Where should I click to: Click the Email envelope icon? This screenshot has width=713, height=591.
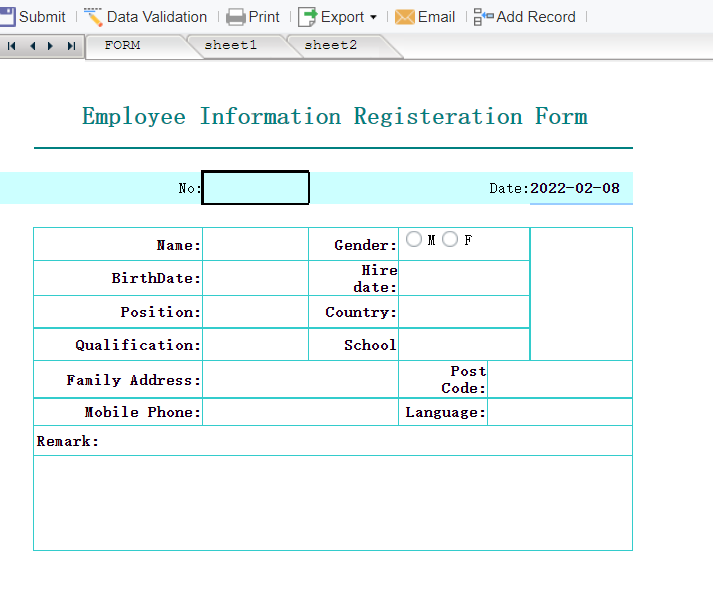pos(405,17)
